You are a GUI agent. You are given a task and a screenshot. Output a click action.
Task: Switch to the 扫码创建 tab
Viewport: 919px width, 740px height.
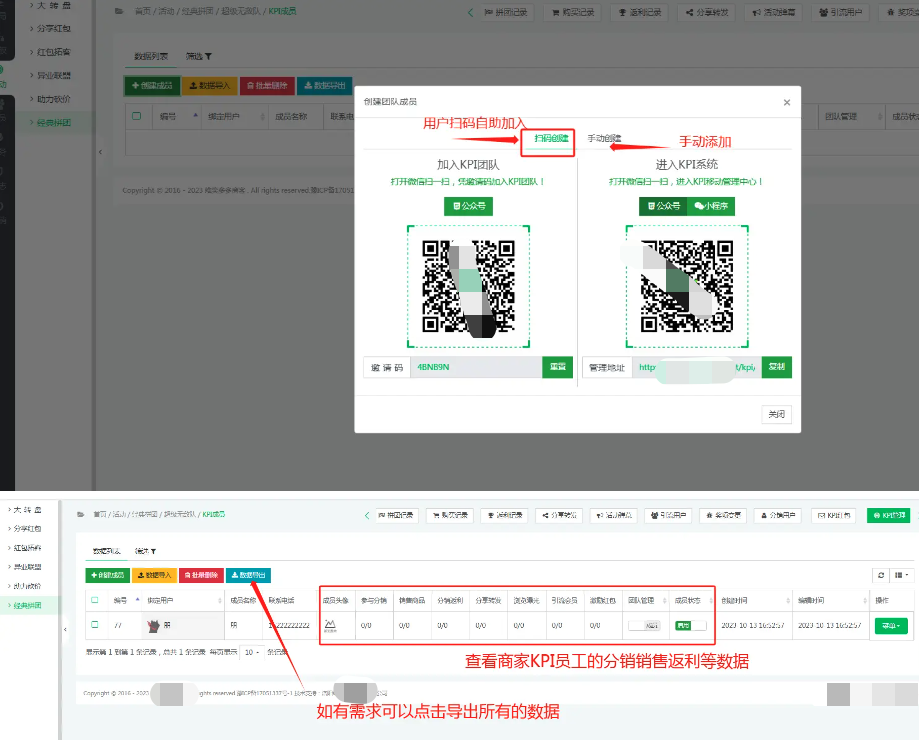tap(551, 138)
